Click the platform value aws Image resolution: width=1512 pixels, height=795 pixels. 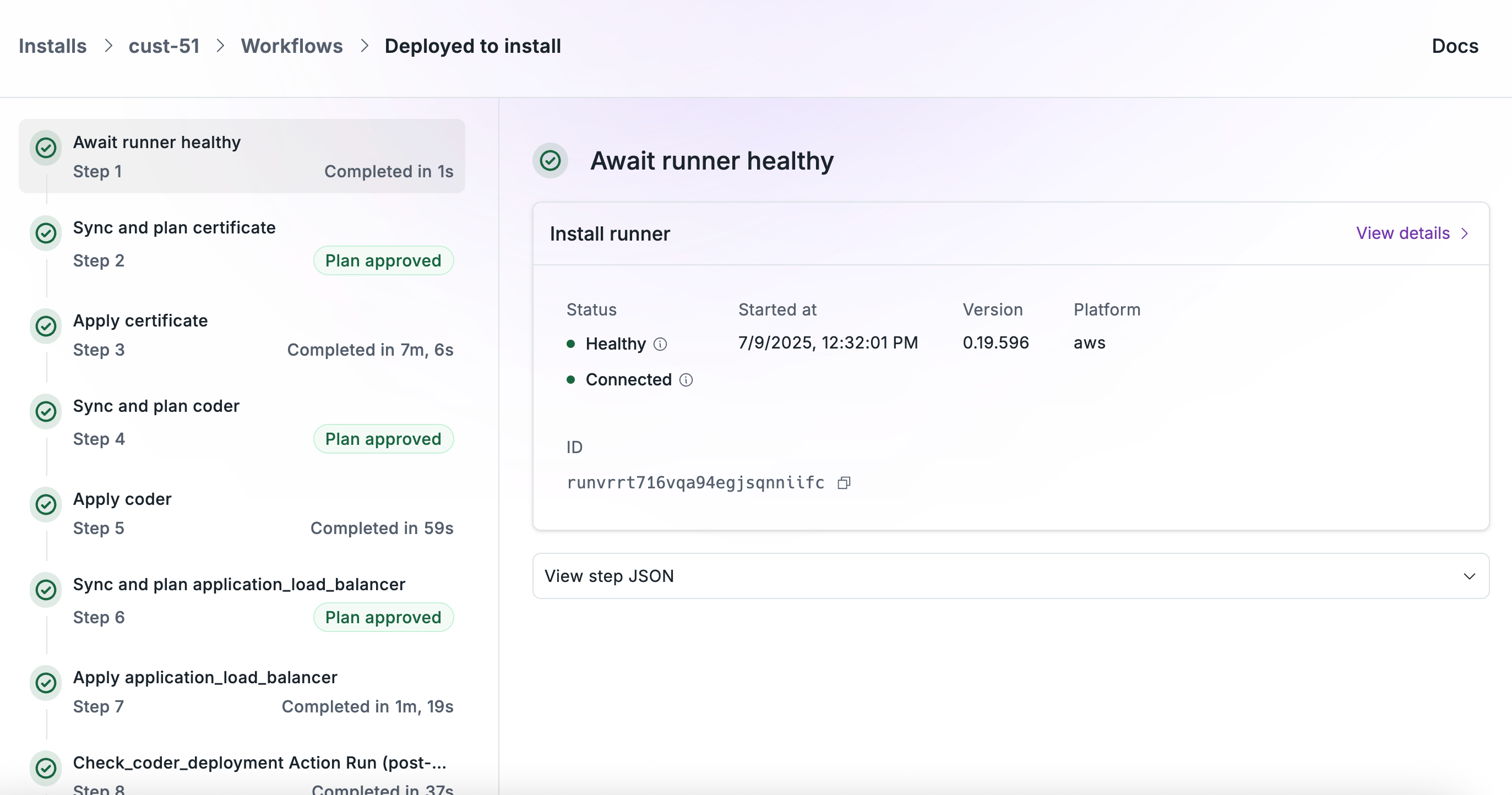[1089, 342]
